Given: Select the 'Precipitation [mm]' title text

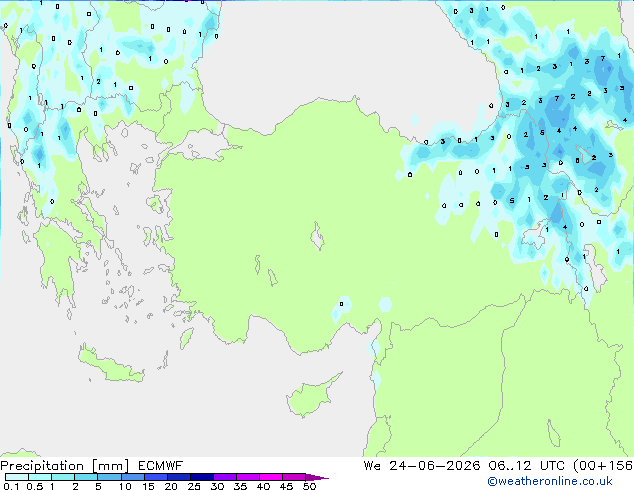Looking at the screenshot, I should (x=65, y=466).
